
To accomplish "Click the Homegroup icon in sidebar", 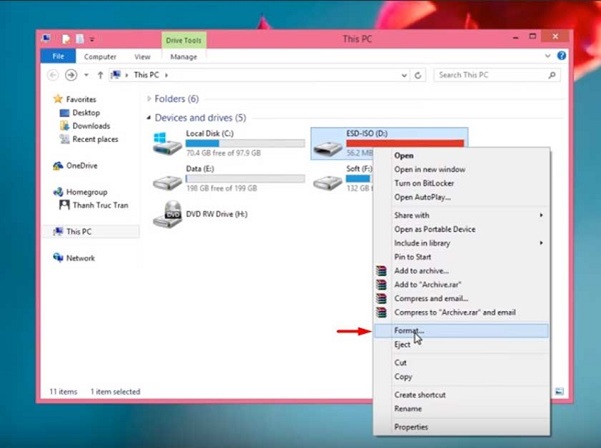I will tap(58, 192).
